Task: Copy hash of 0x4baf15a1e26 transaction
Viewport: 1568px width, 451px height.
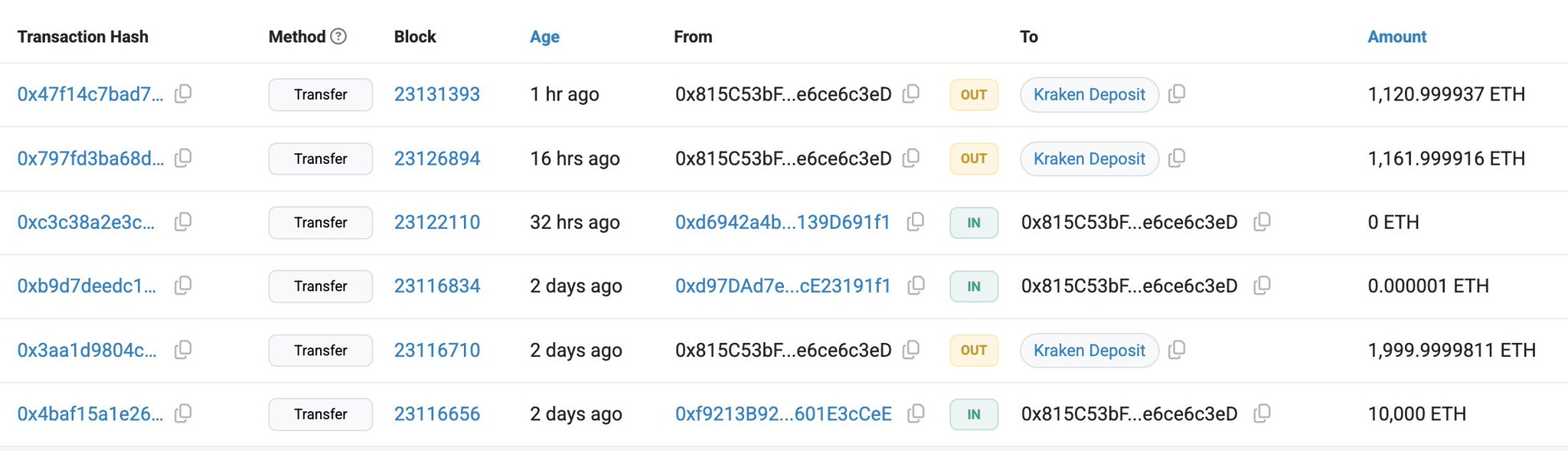Action: (x=183, y=414)
